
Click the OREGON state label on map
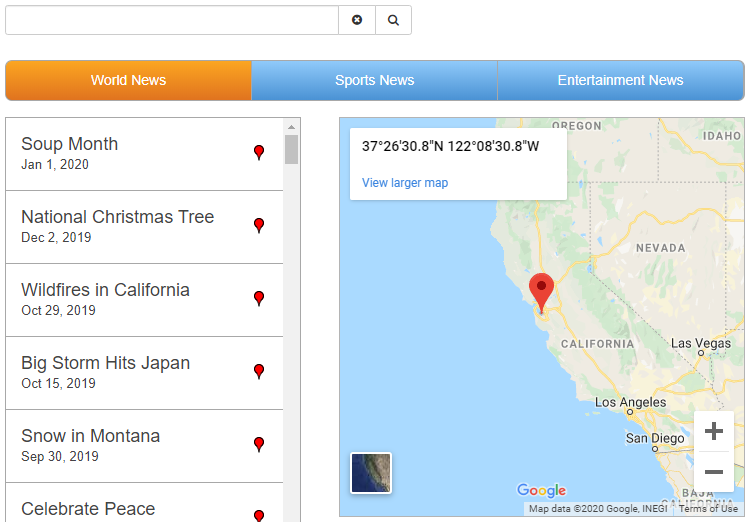pyautogui.click(x=577, y=126)
